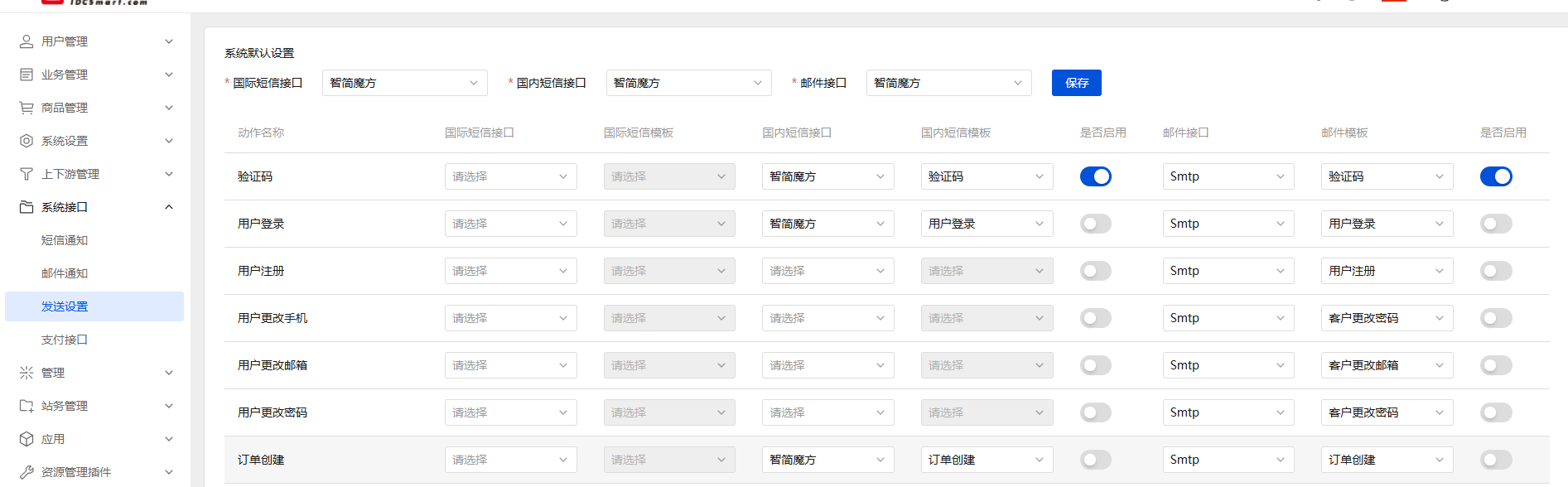Open 用户更改手机 email template dropdown

point(1387,318)
